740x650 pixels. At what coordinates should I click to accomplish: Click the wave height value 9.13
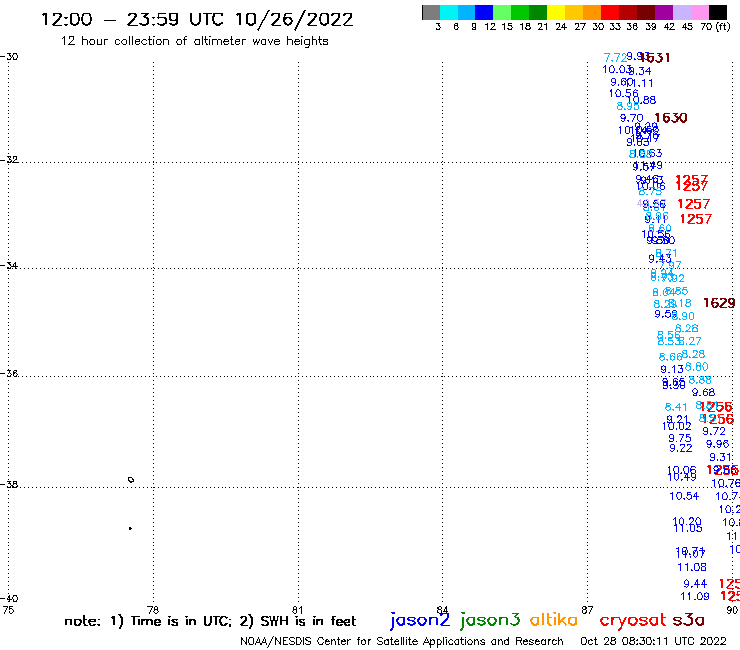[672, 370]
